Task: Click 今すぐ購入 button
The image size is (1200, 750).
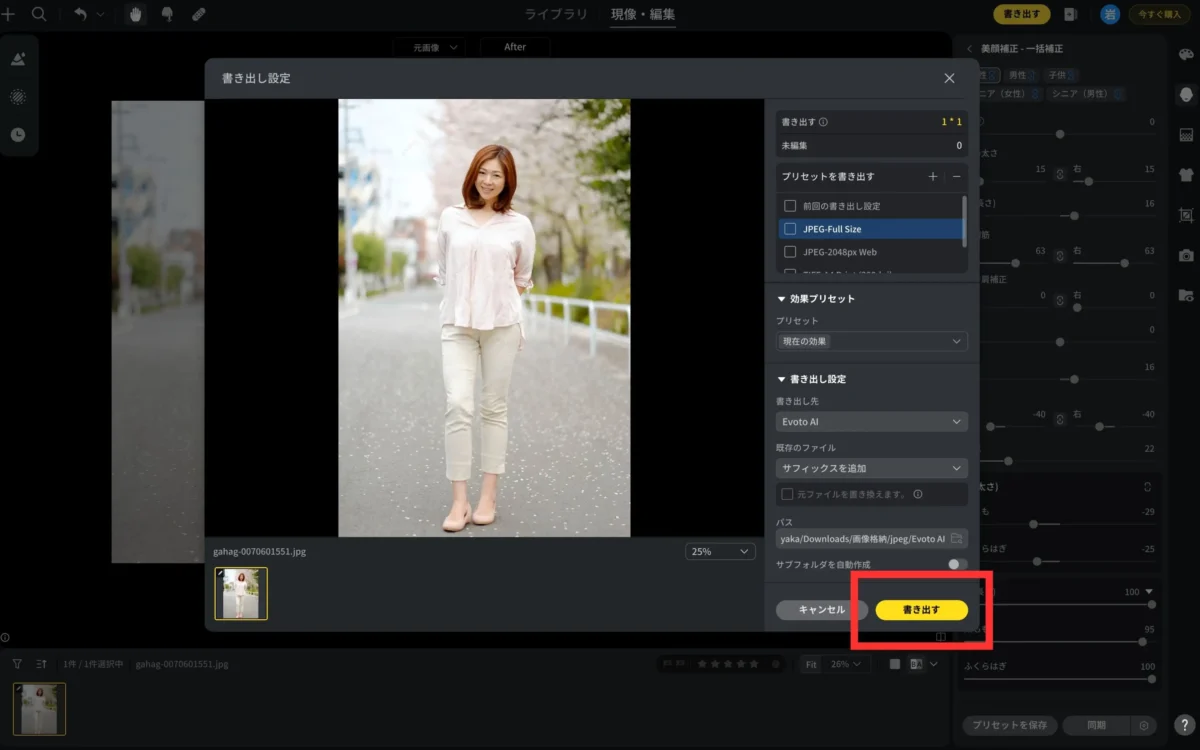Action: click(x=1158, y=14)
